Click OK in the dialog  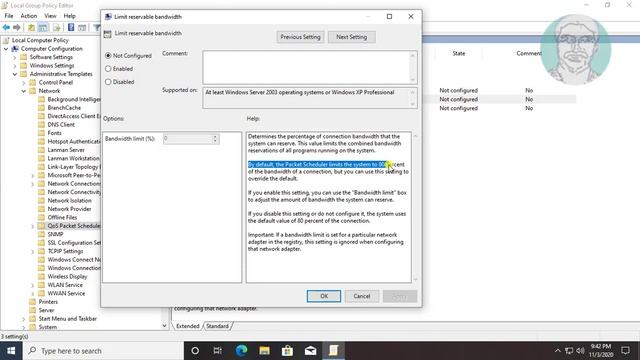(x=324, y=296)
